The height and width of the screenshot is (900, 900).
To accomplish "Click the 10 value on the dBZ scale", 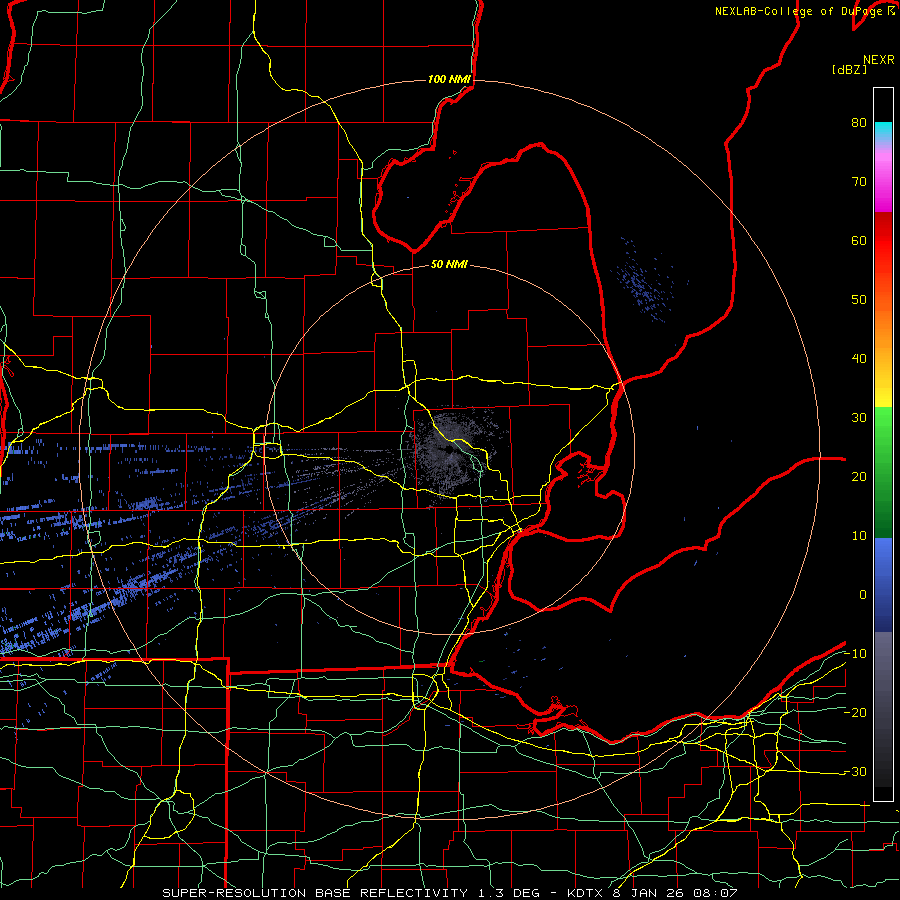I will click(859, 536).
